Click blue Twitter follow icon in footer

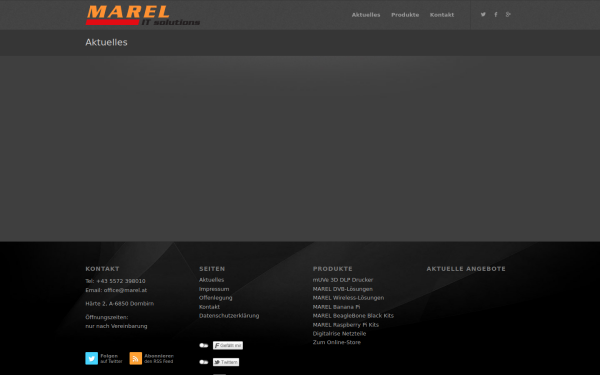pos(91,358)
